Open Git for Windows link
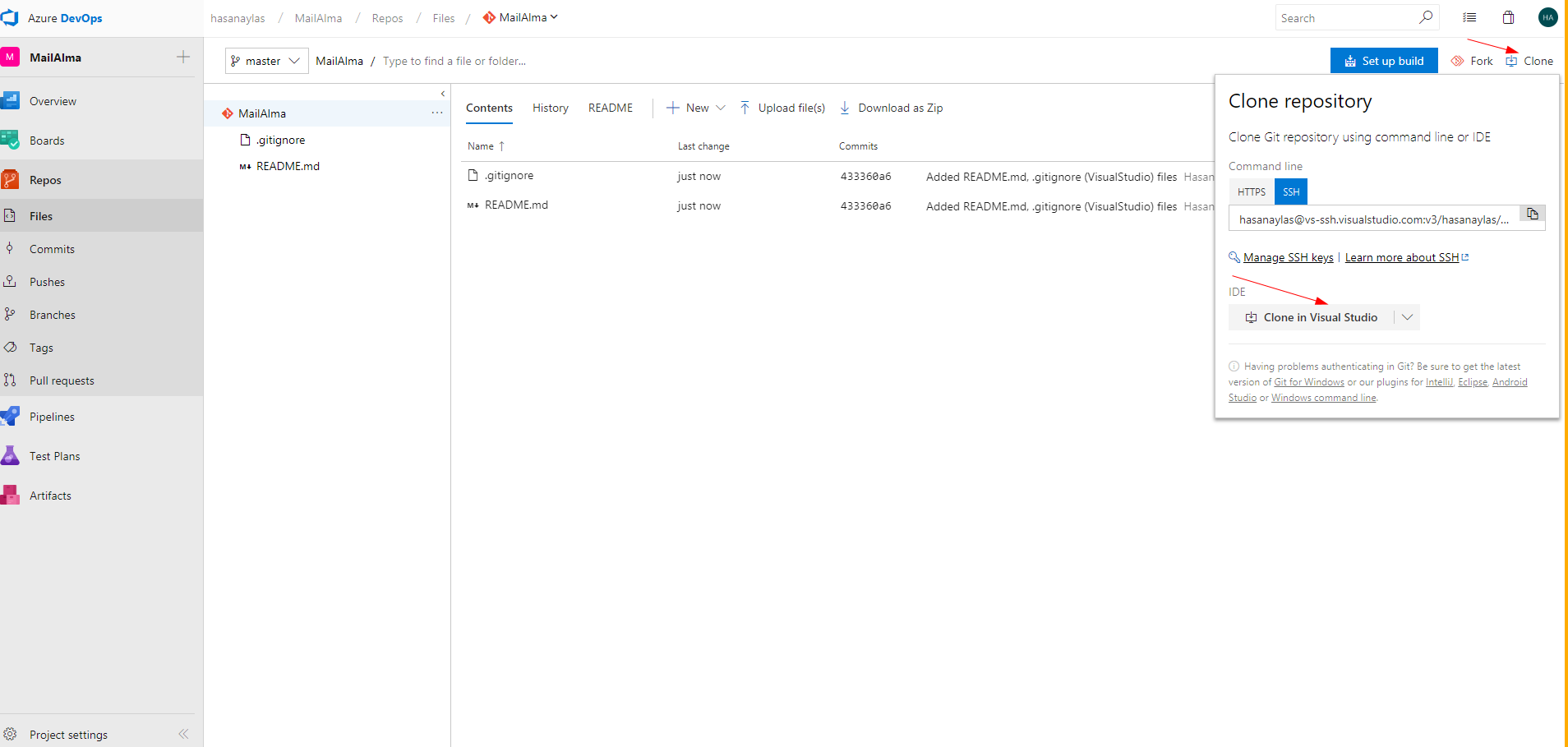 tap(1309, 382)
